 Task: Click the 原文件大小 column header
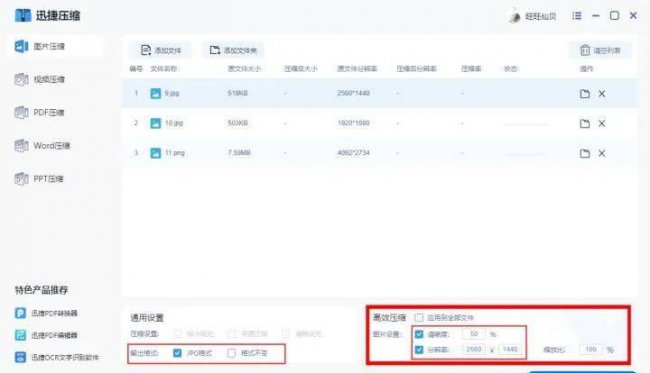pos(244,68)
